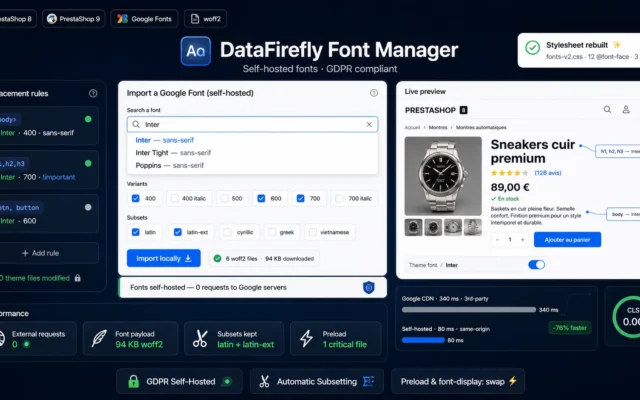Click the star rating under Sneakers cuir premium
Image resolution: width=640 pixels, height=400 pixels.
point(510,173)
